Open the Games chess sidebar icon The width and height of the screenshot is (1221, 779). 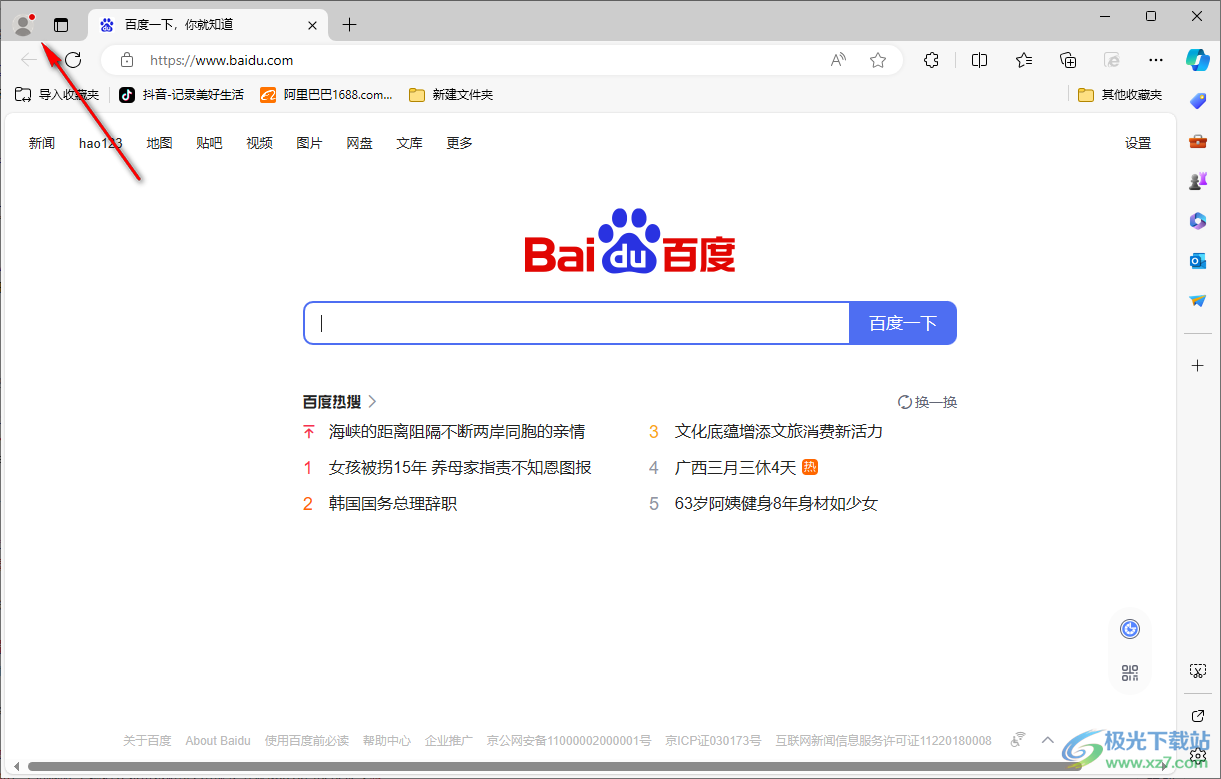(x=1198, y=181)
